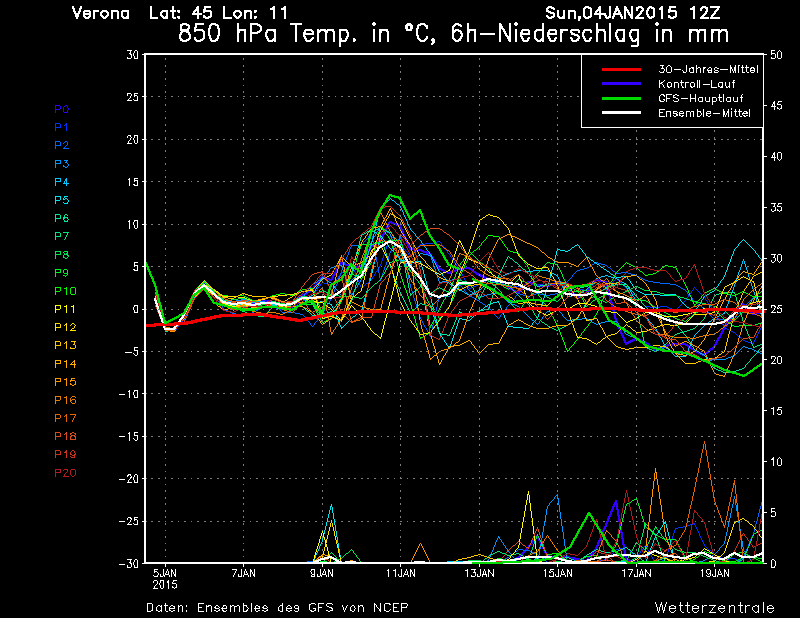
Task: Click the '-15' temperature axis value
Action: [129, 436]
